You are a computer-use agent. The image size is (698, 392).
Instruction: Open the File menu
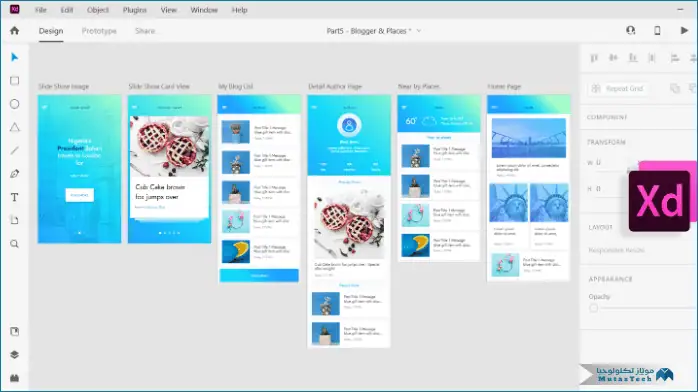coord(41,10)
